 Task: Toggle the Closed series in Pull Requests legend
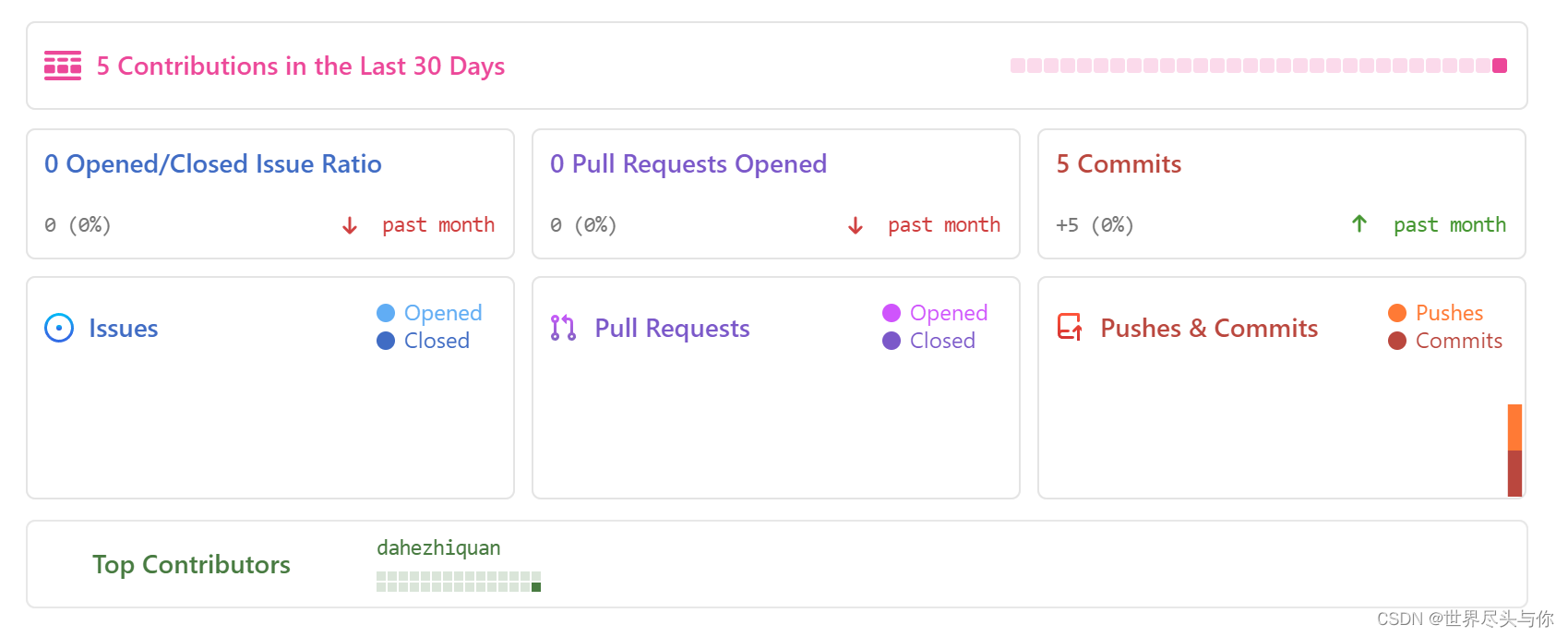(930, 341)
